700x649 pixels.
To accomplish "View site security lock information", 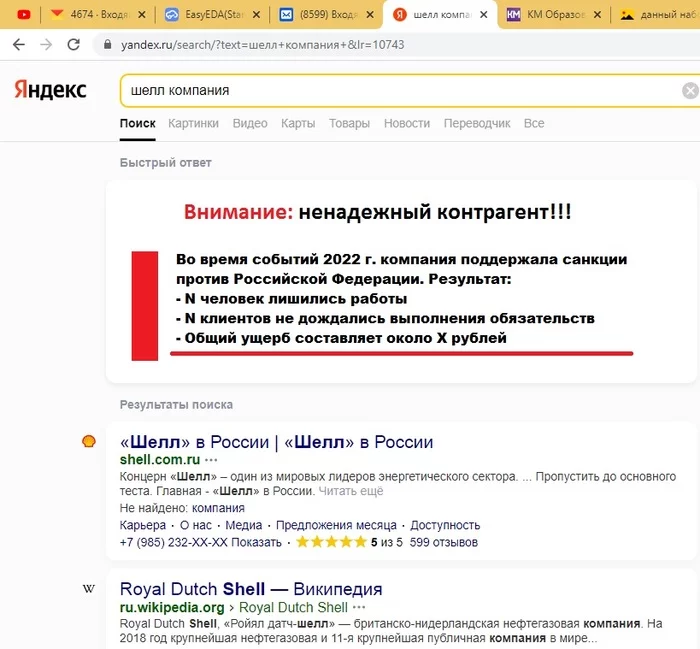I will pos(107,45).
